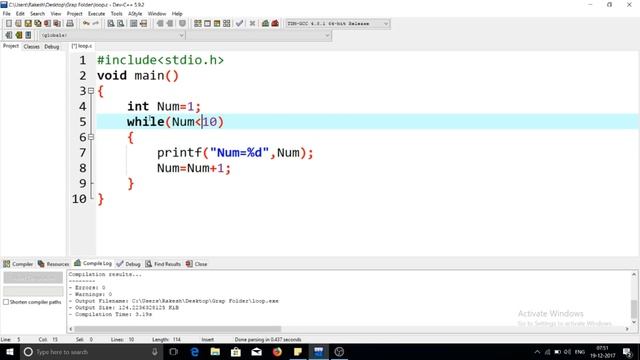
Task: Click the Goto Line toolbar icon
Action: pos(143,24)
